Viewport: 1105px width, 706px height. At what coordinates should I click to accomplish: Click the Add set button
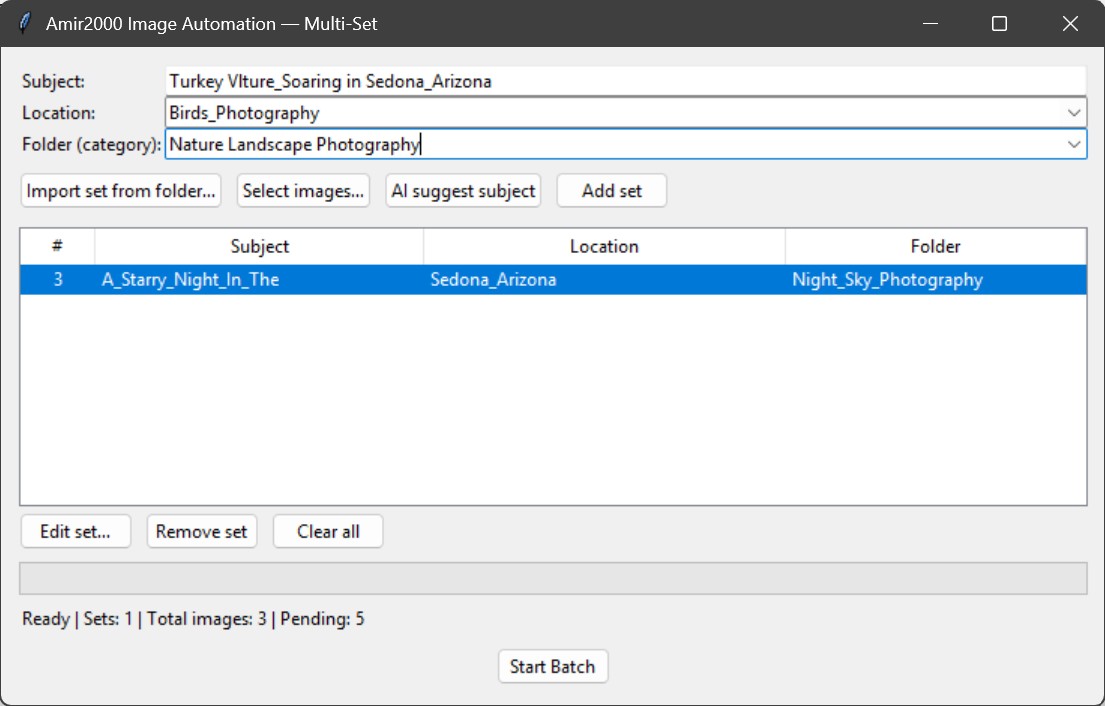tap(611, 191)
